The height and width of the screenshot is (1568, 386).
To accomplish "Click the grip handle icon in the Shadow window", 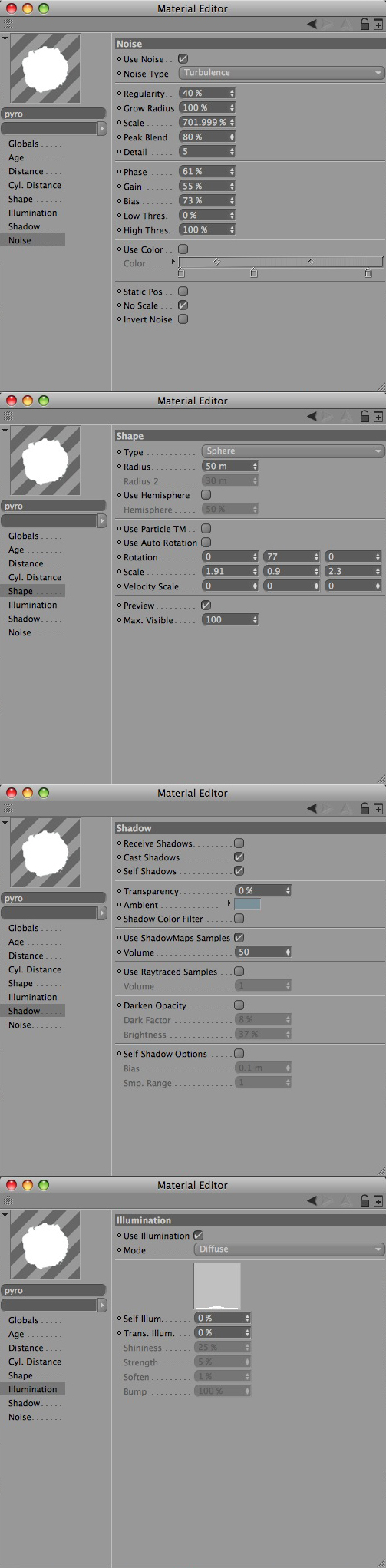I will pyautogui.click(x=8, y=809).
